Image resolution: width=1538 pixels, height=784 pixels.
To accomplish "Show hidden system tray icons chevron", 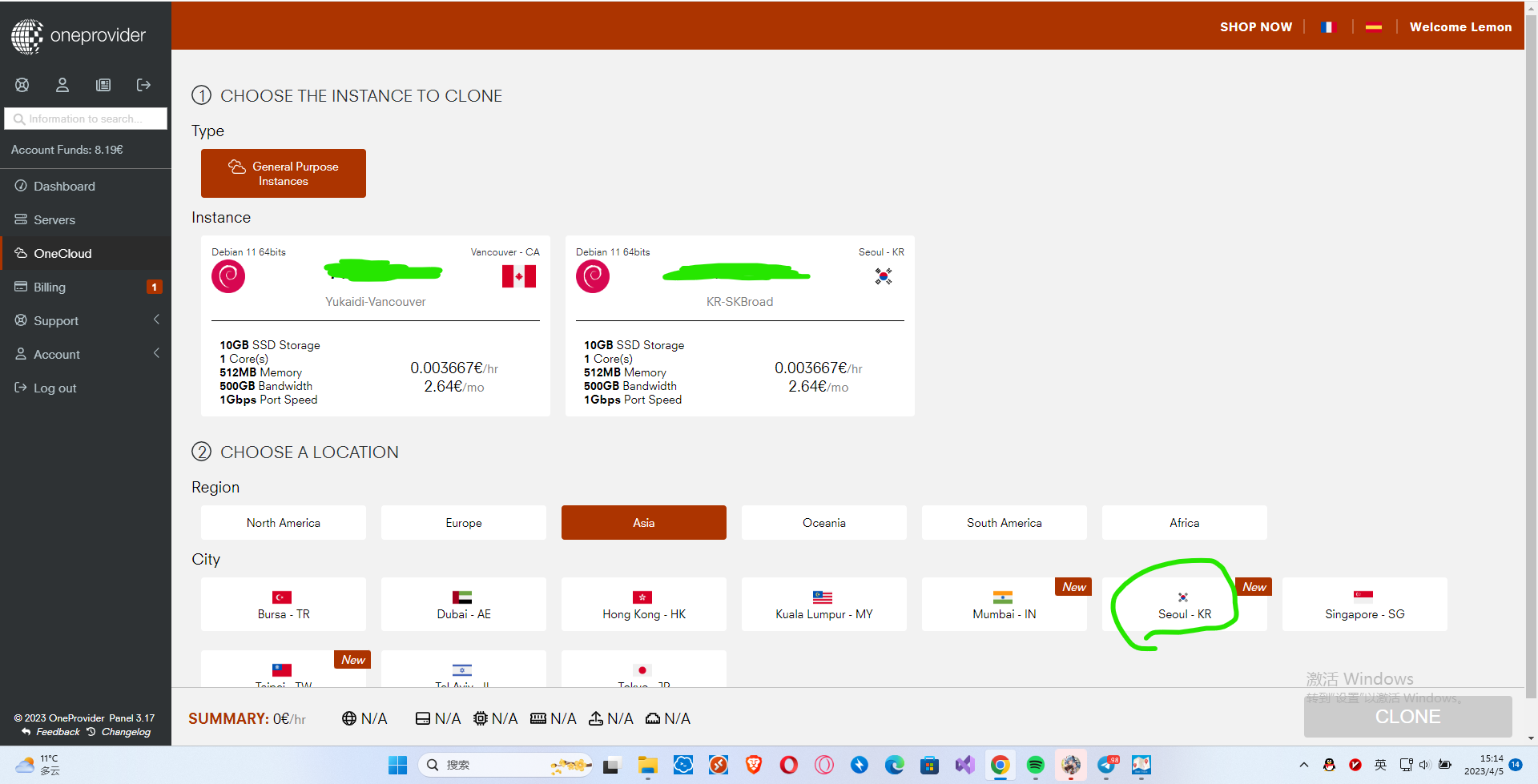I will pos(1303,765).
